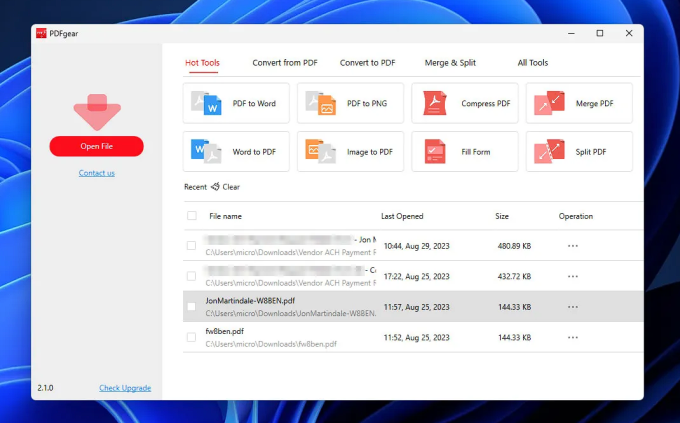Open operation menu for 480.89 KB file

click(573, 246)
